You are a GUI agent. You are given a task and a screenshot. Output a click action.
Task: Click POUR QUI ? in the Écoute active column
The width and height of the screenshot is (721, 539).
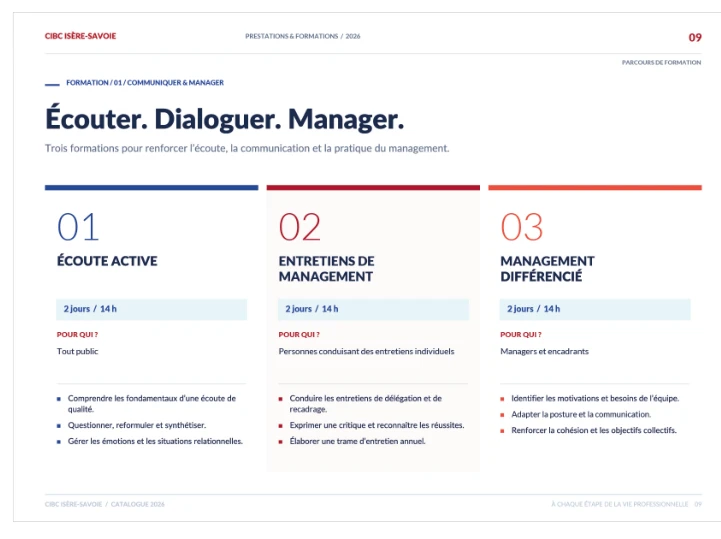(77, 334)
